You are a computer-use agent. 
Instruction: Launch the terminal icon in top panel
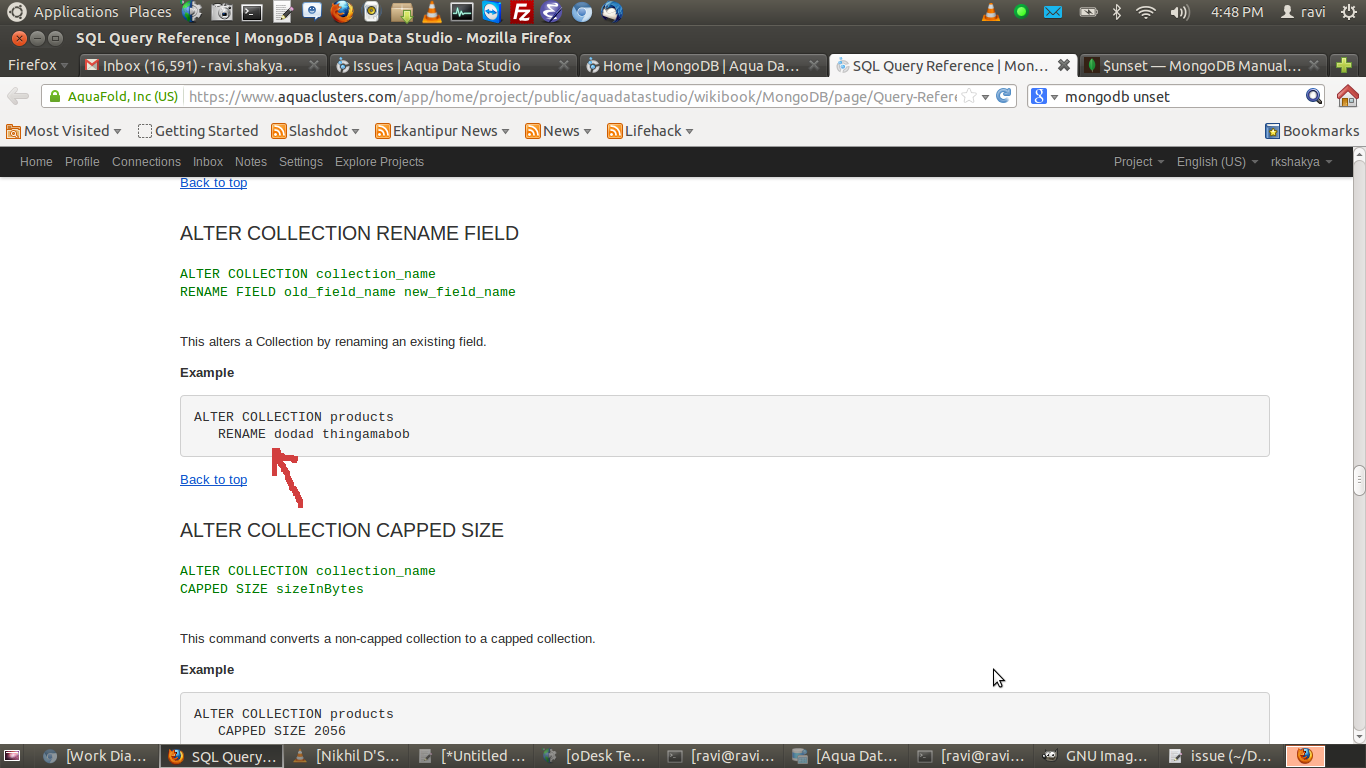[x=252, y=12]
